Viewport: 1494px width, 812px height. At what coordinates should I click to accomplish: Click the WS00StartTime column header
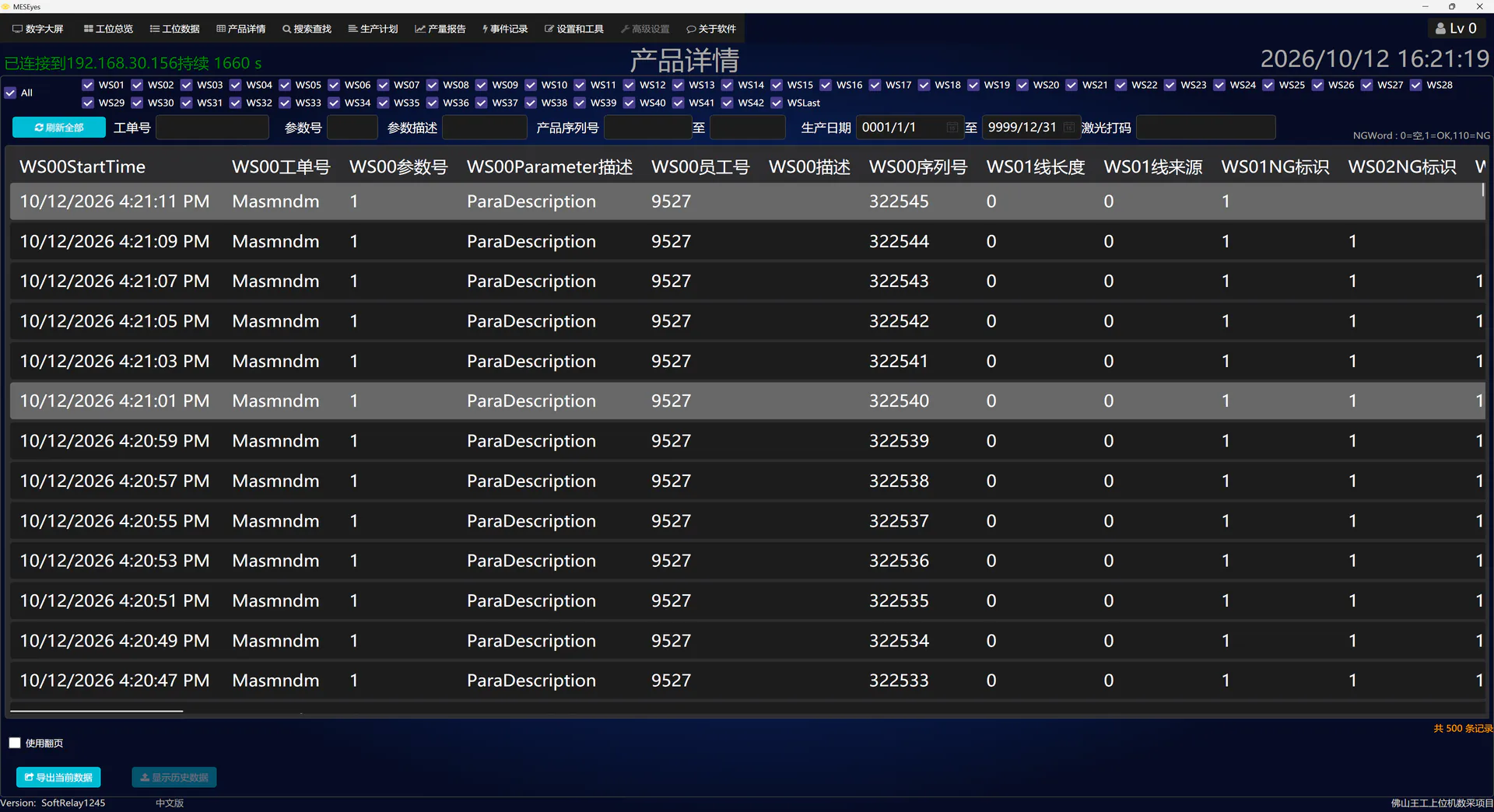coord(82,167)
